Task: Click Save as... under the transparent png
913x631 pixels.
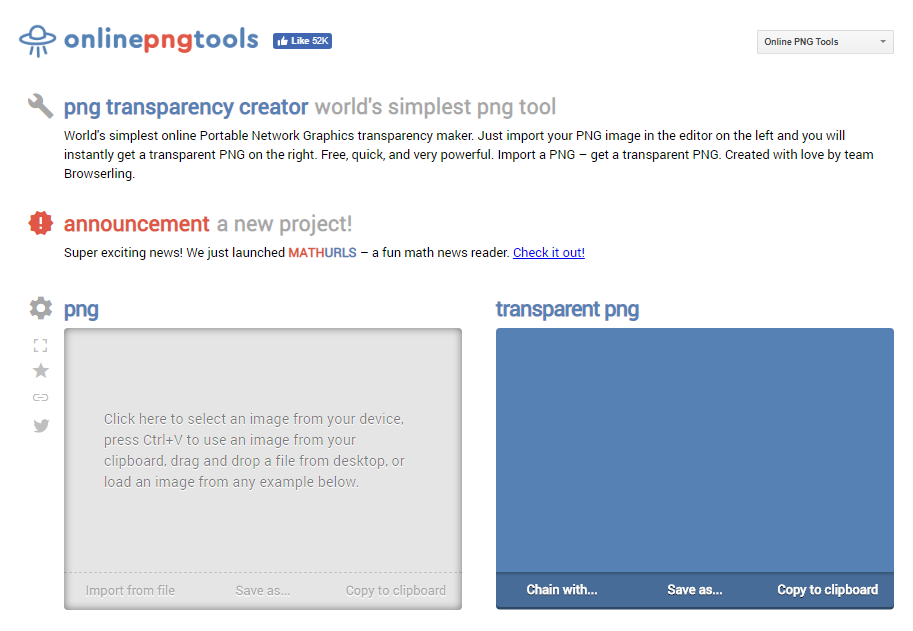Action: (x=695, y=589)
